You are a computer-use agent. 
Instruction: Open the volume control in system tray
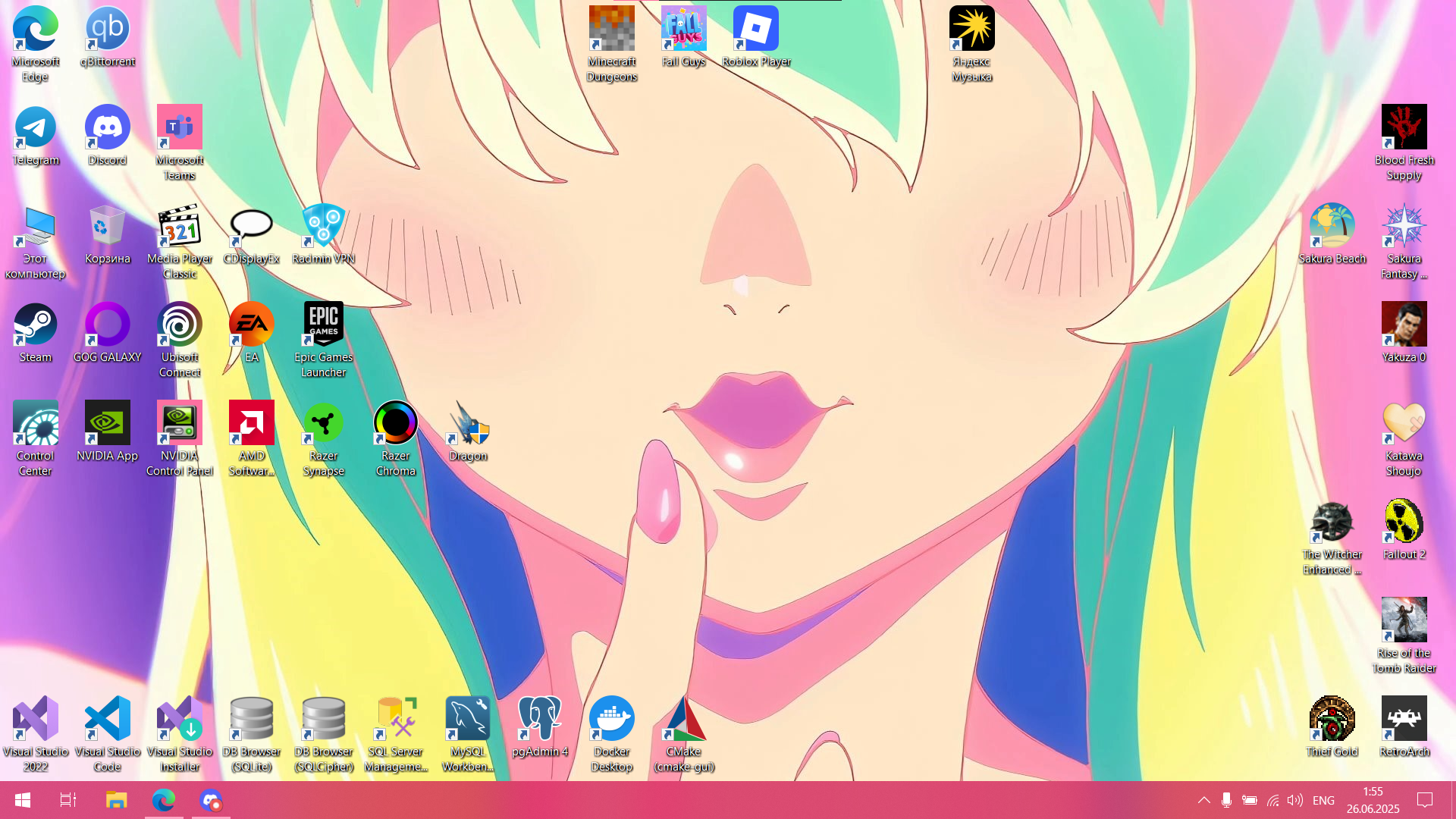[x=1294, y=800]
